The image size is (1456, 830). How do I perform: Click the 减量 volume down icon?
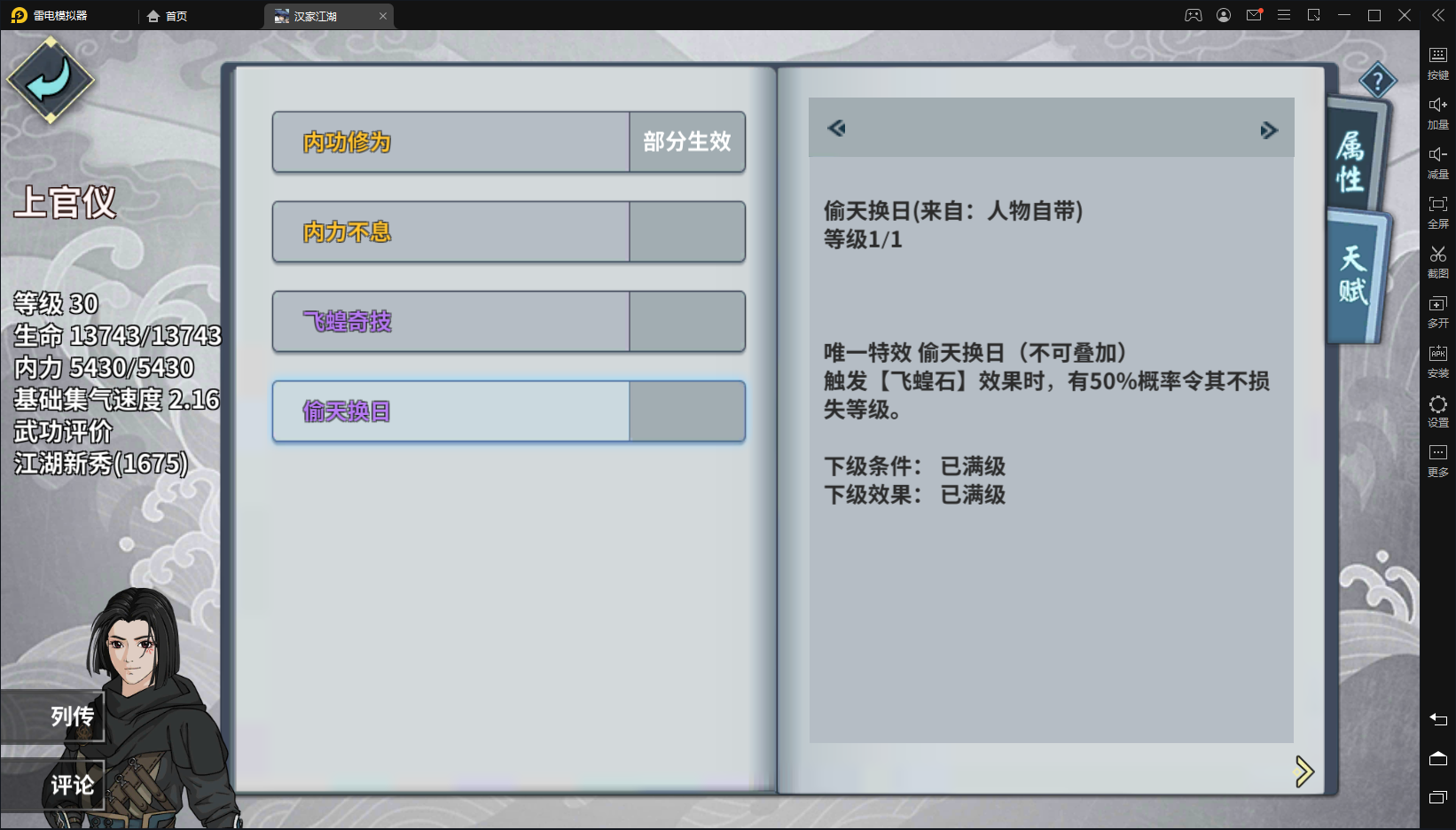click(1437, 161)
